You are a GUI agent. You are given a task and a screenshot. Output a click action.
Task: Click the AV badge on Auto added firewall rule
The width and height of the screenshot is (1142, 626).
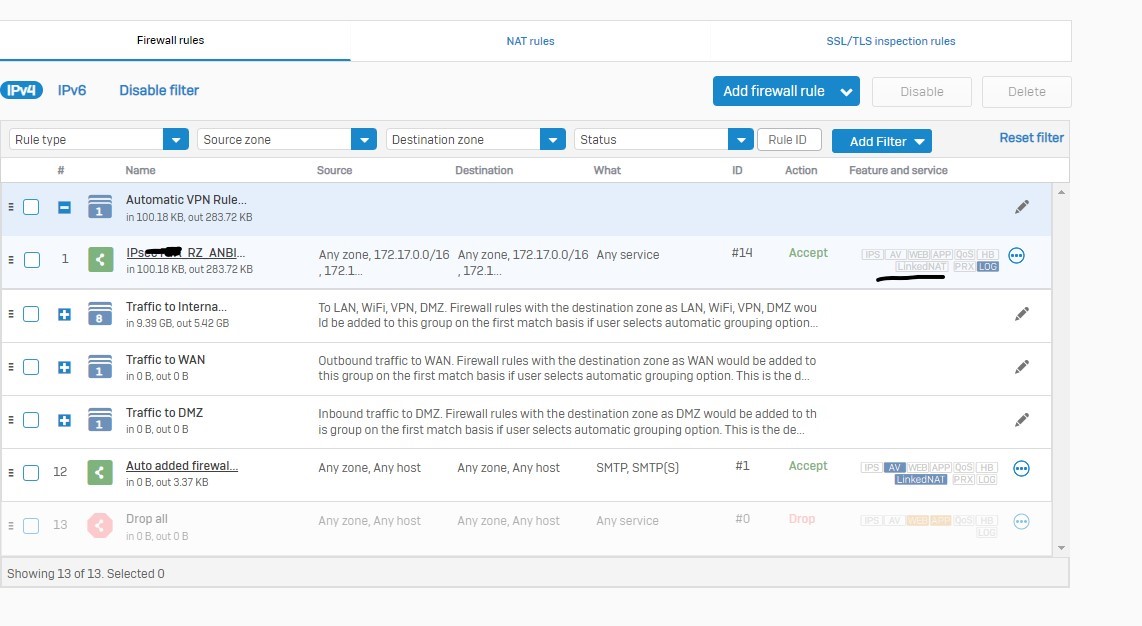click(895, 467)
